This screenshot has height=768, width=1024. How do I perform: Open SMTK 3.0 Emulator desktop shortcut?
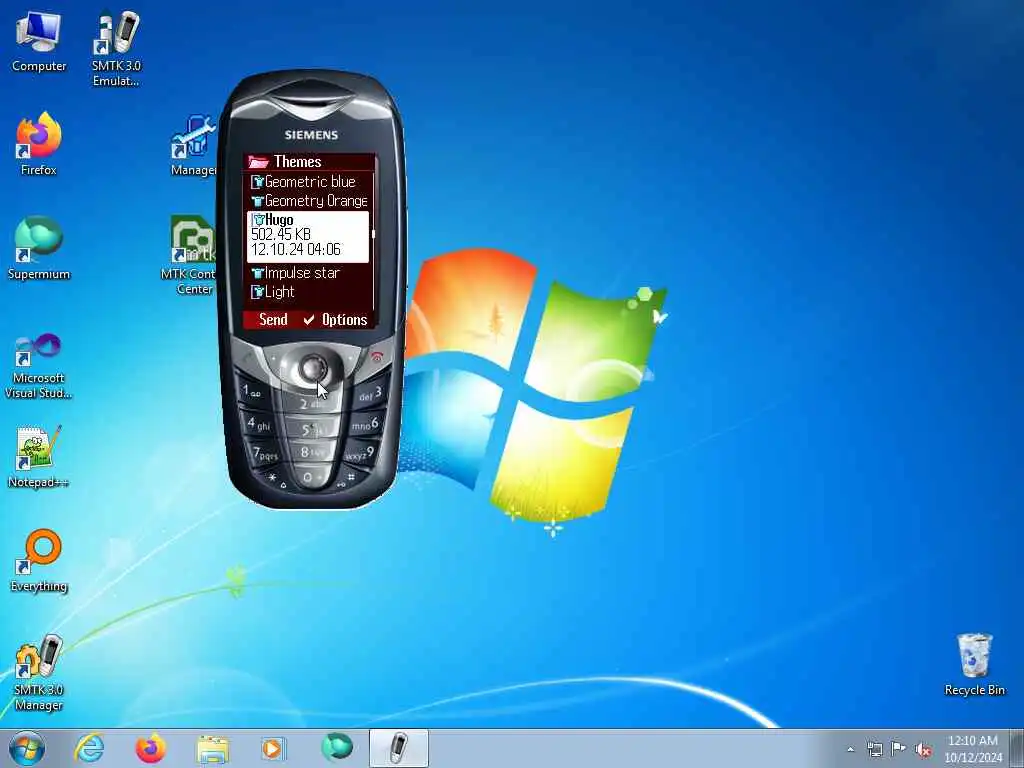(x=116, y=49)
